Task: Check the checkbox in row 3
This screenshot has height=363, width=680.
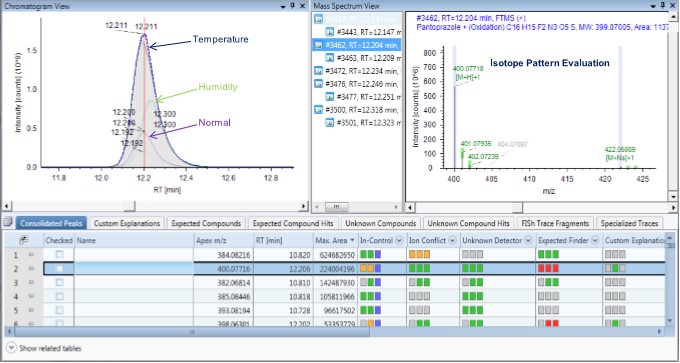Action: tap(59, 282)
